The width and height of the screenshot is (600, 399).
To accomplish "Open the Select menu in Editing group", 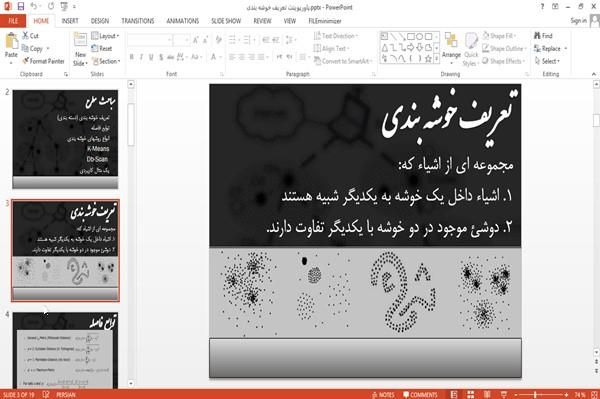I will 547,61.
